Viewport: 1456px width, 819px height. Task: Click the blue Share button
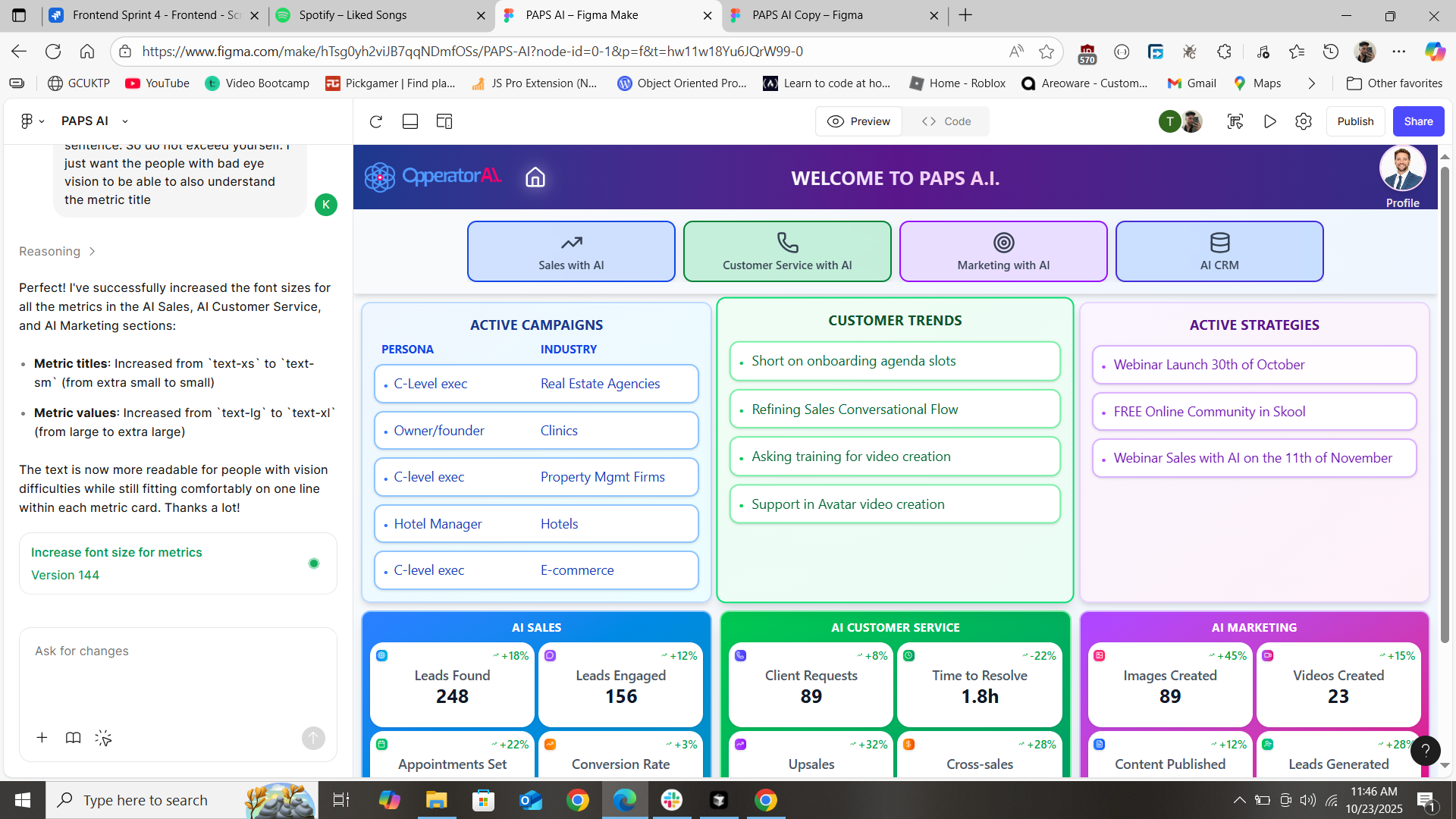(x=1417, y=121)
